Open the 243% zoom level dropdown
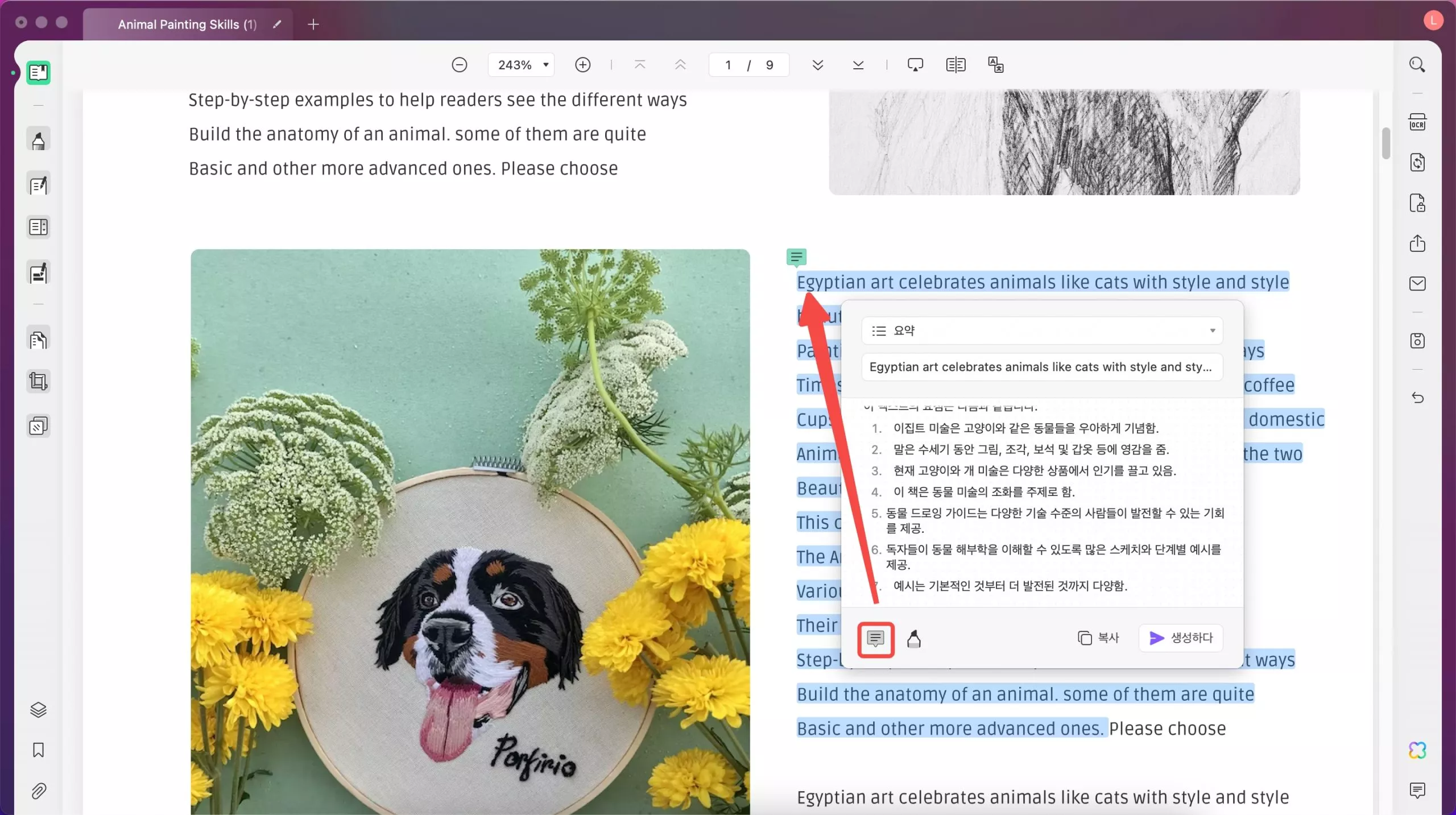Image resolution: width=1456 pixels, height=815 pixels. (x=522, y=65)
